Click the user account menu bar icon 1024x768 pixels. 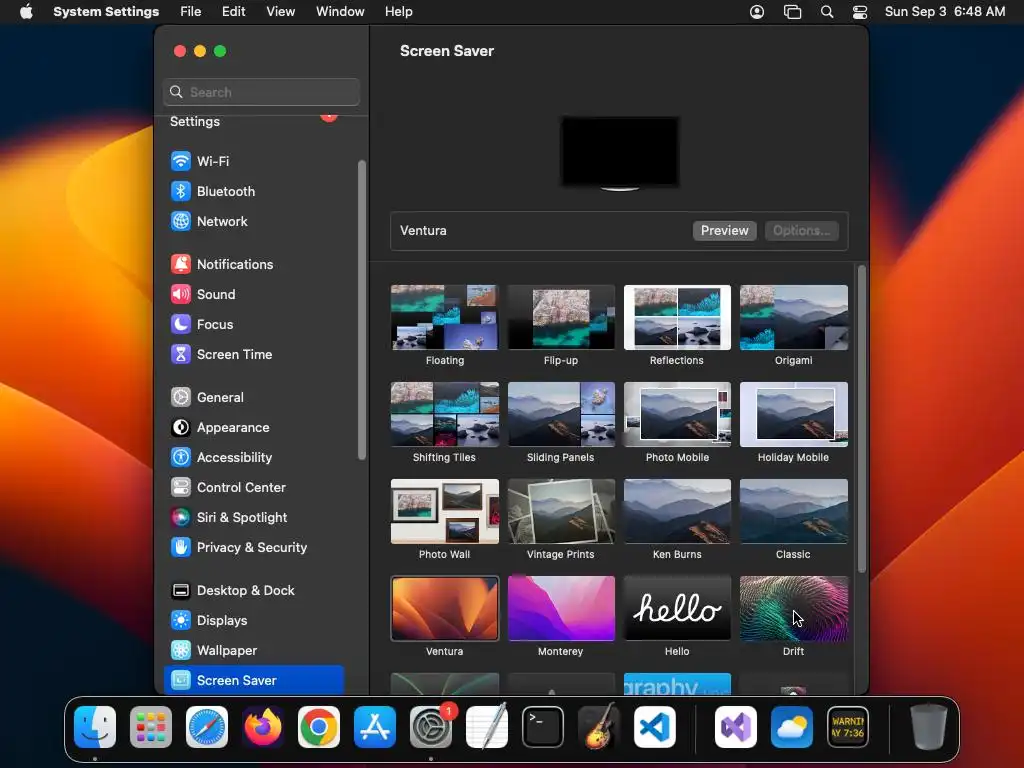[x=757, y=12]
